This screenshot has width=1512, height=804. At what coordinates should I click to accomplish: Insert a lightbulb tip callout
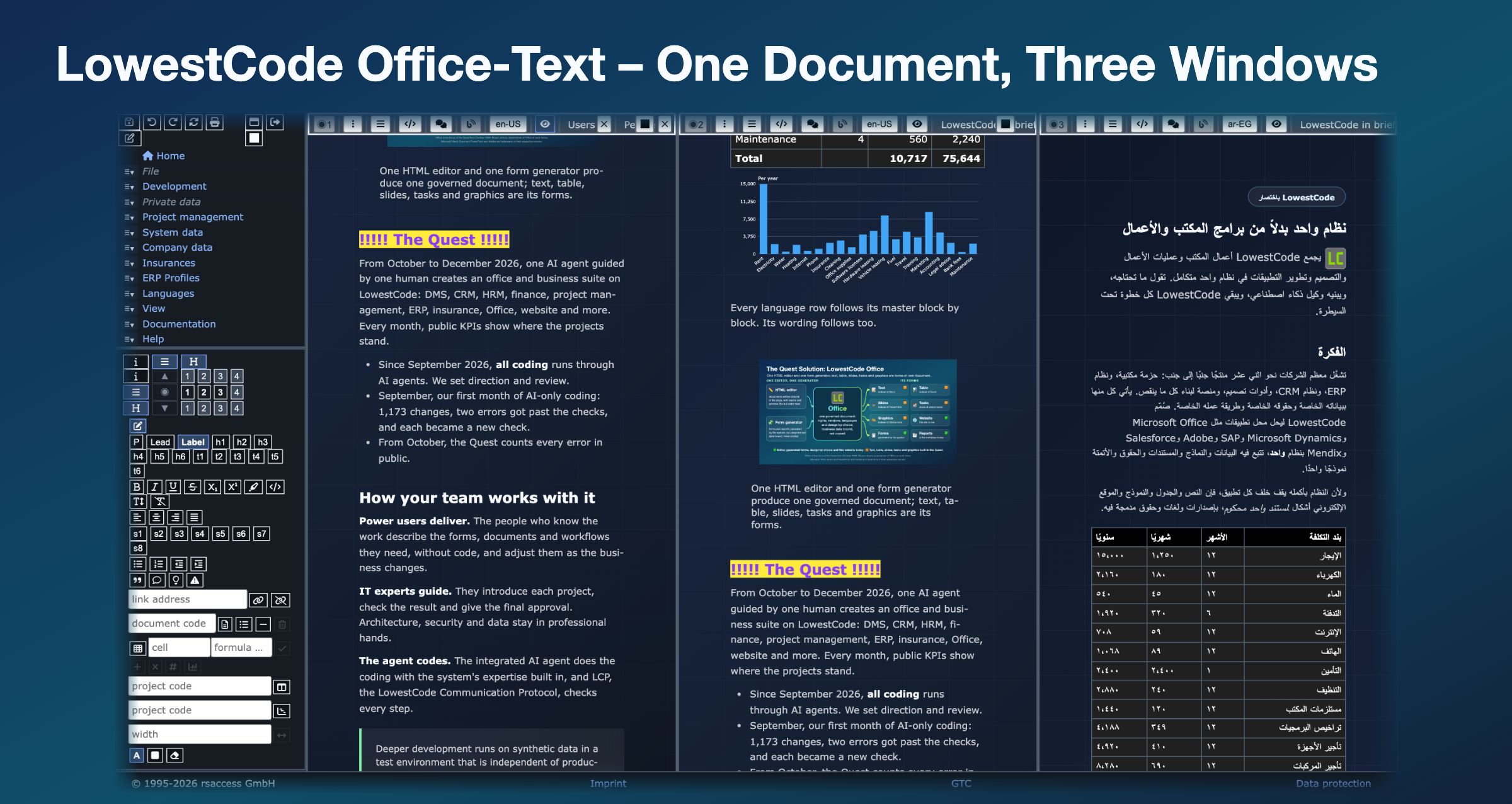(x=176, y=580)
